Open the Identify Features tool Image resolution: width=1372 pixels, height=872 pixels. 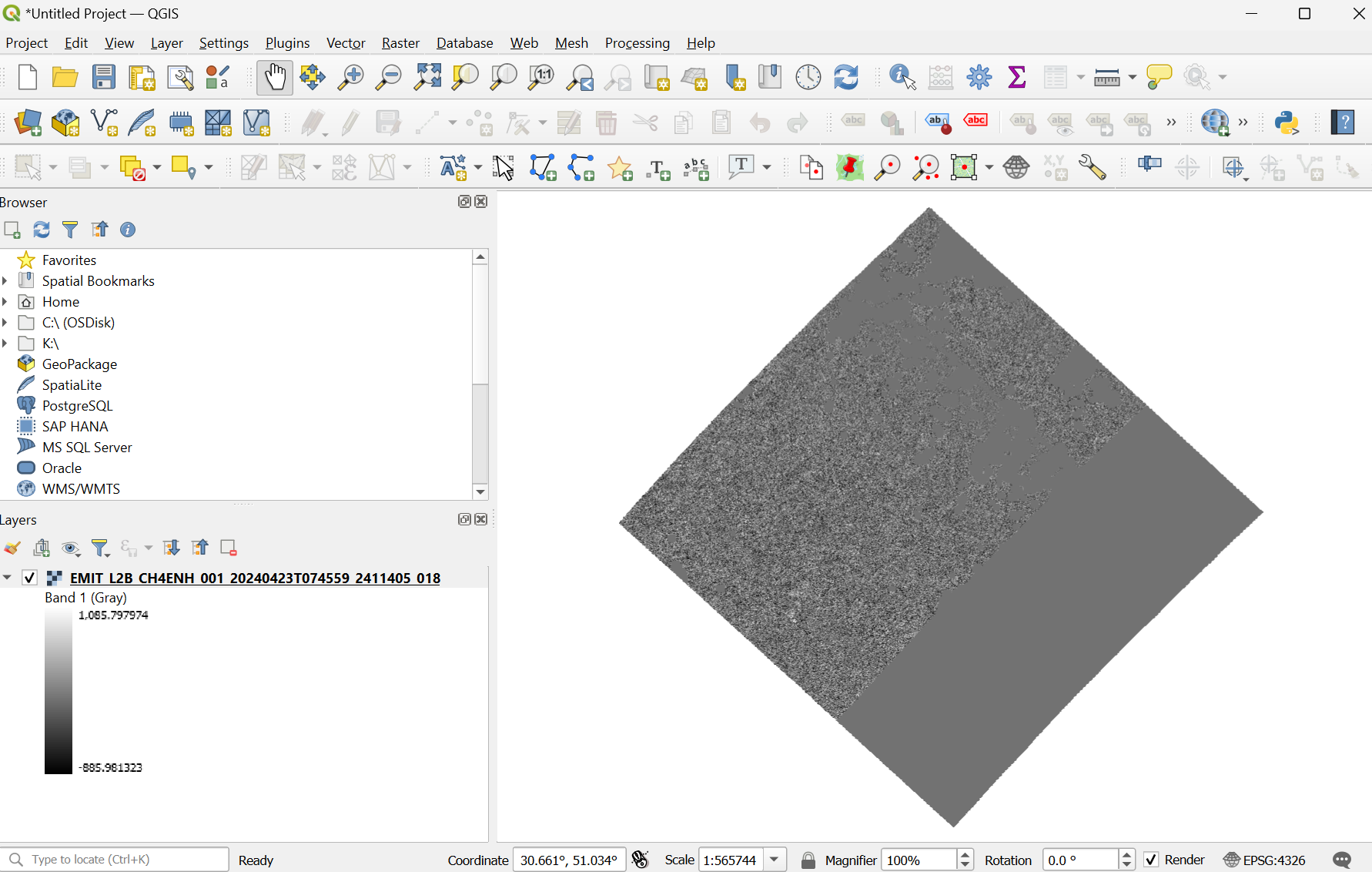[902, 77]
